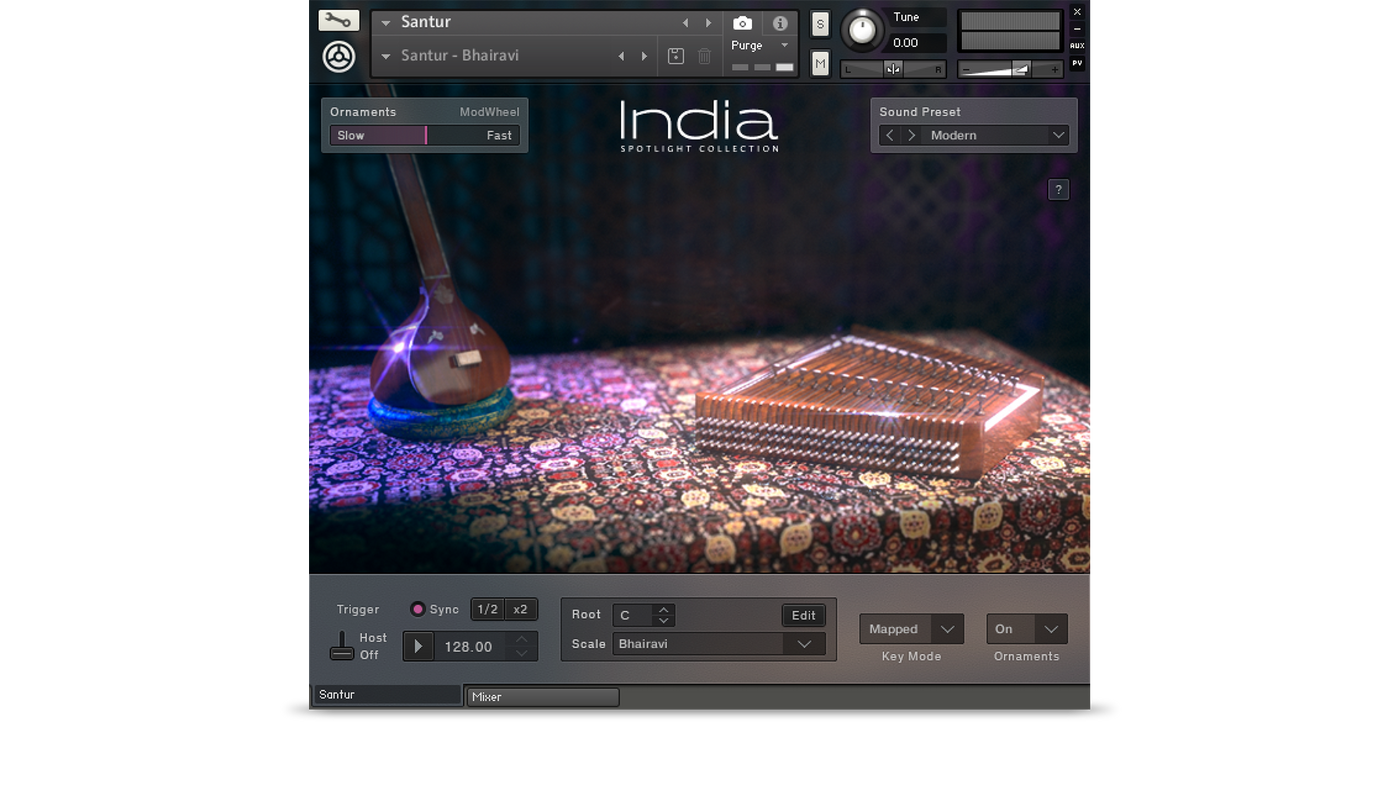Viewport: 1400px width, 804px height.
Task: Click the tempo field showing 128.00
Action: [x=469, y=647]
